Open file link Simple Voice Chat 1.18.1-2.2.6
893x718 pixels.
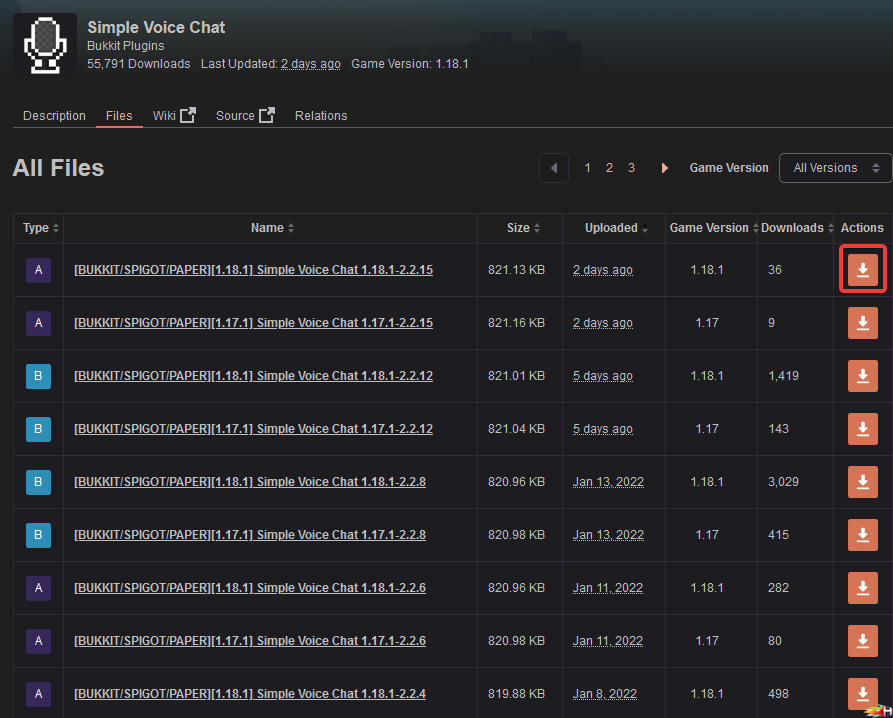coord(250,588)
